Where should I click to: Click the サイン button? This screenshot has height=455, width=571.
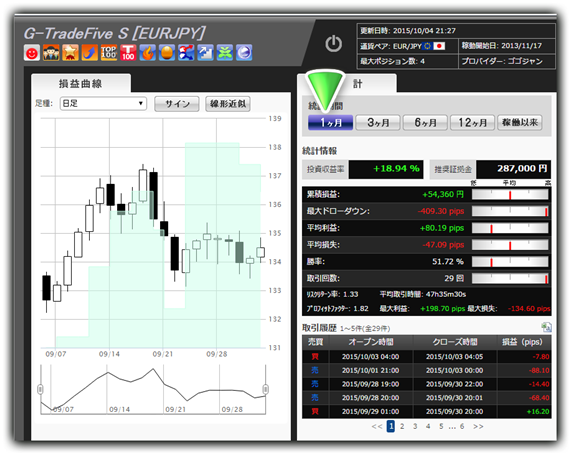coord(177,104)
